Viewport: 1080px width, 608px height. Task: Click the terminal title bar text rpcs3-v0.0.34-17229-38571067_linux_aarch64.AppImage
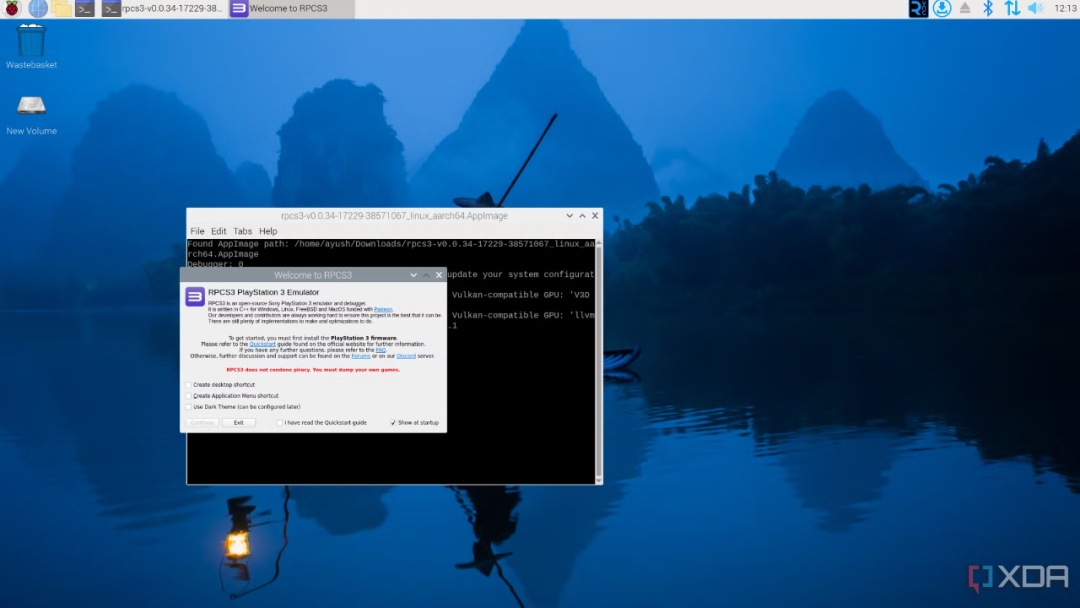point(394,216)
